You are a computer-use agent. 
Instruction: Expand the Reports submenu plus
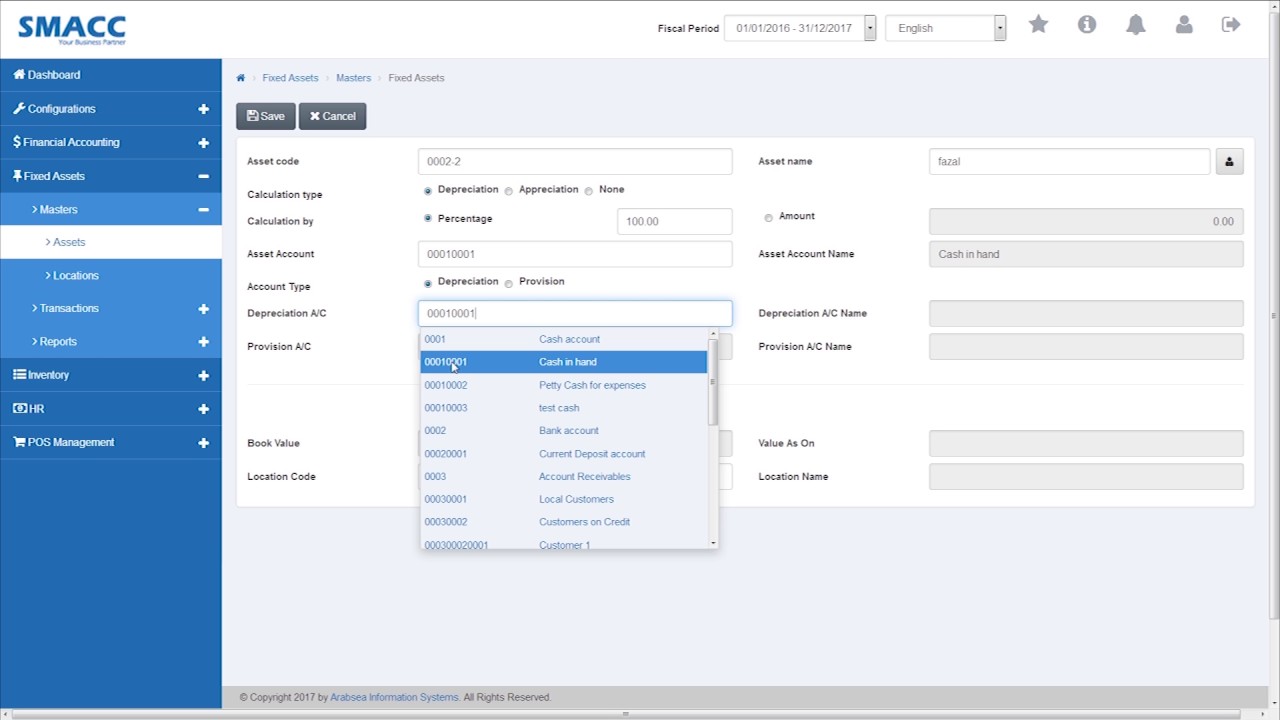203,342
